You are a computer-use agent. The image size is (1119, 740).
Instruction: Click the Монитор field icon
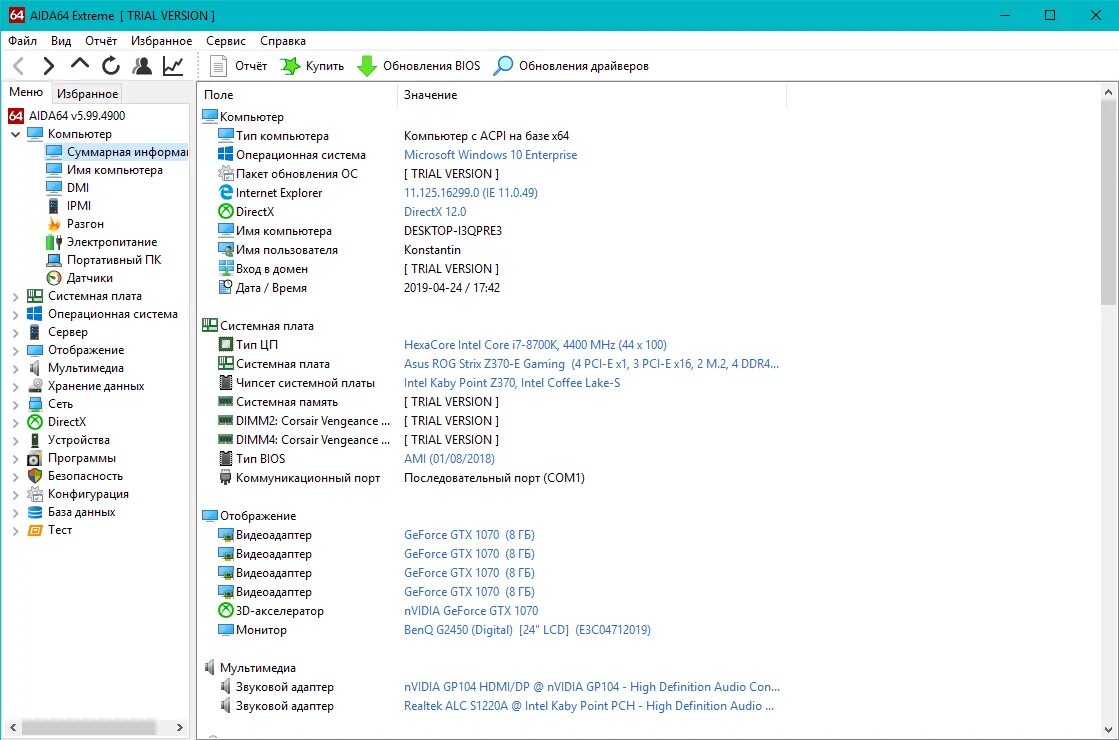pos(226,629)
